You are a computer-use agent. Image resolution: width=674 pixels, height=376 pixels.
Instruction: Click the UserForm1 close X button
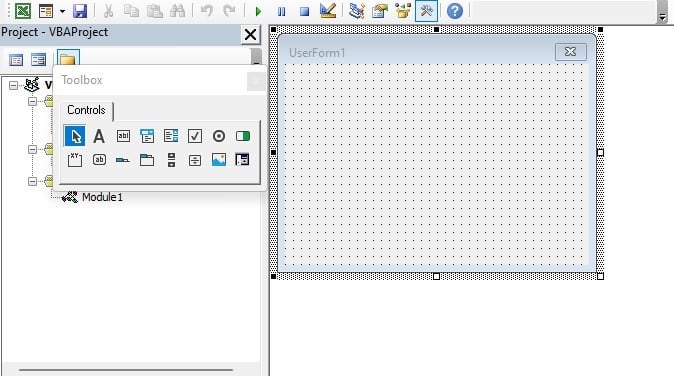tap(570, 52)
